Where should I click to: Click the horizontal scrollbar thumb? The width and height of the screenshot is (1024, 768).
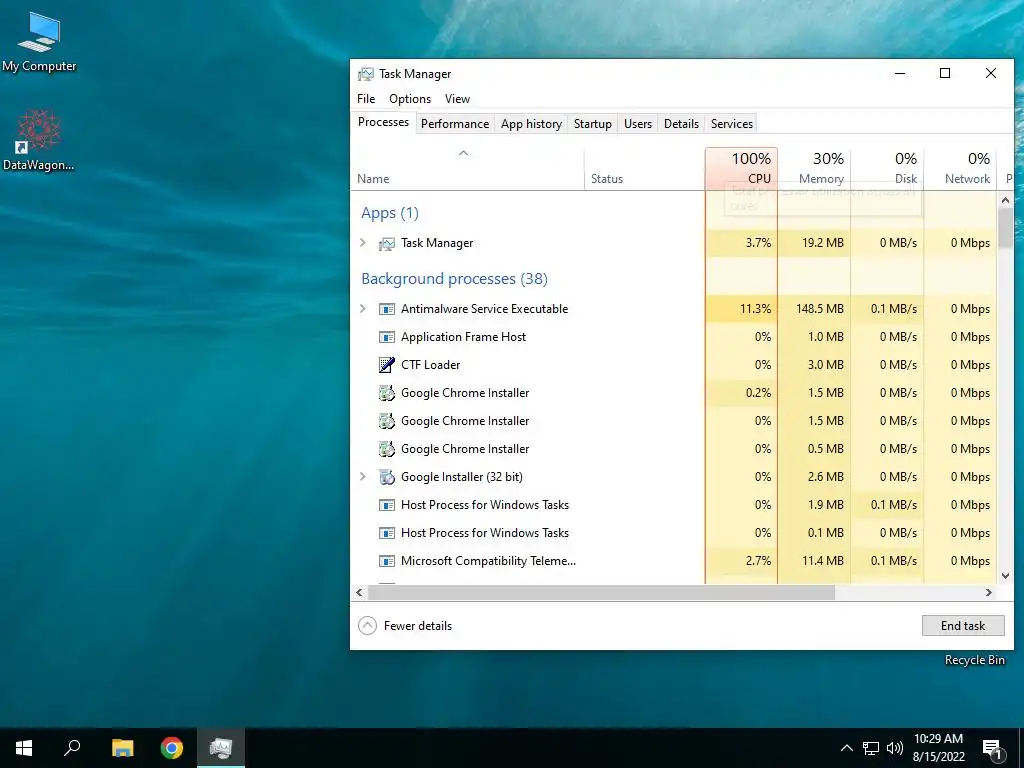(601, 592)
